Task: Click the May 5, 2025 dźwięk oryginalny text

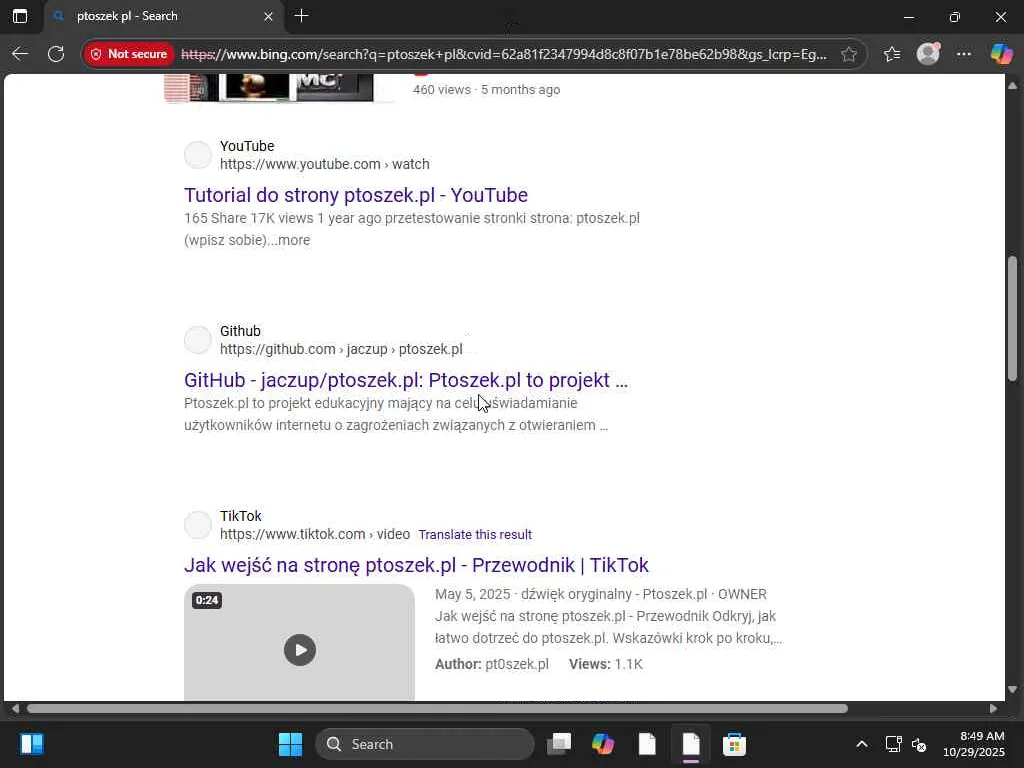Action: coord(601,594)
